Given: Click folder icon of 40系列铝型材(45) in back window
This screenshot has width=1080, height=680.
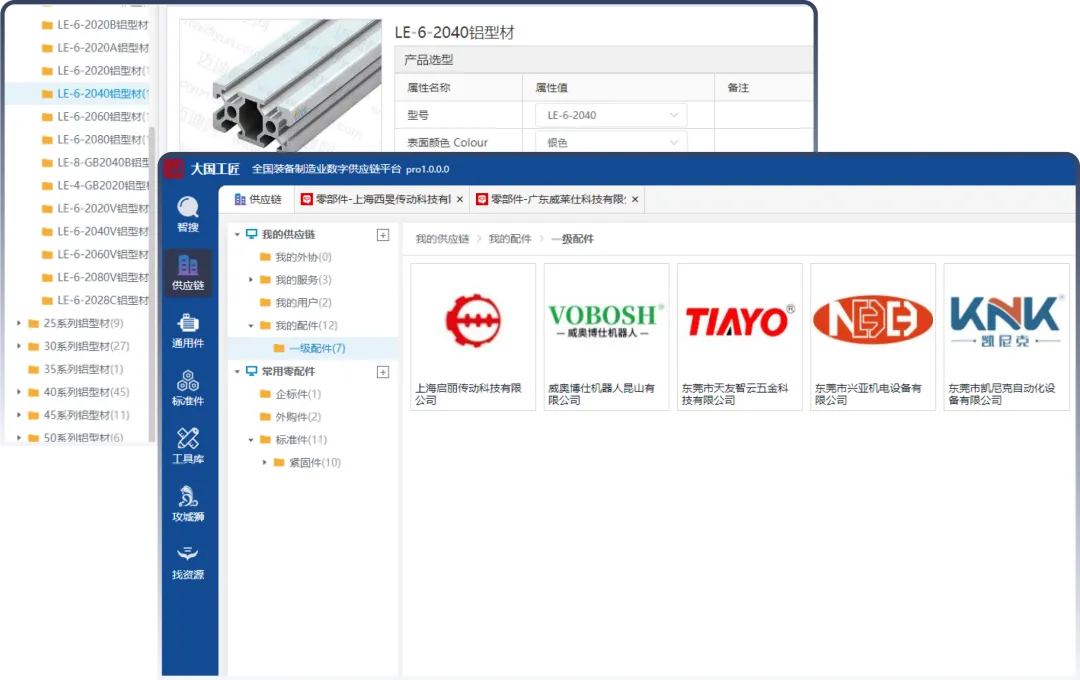Looking at the screenshot, I should [33, 392].
